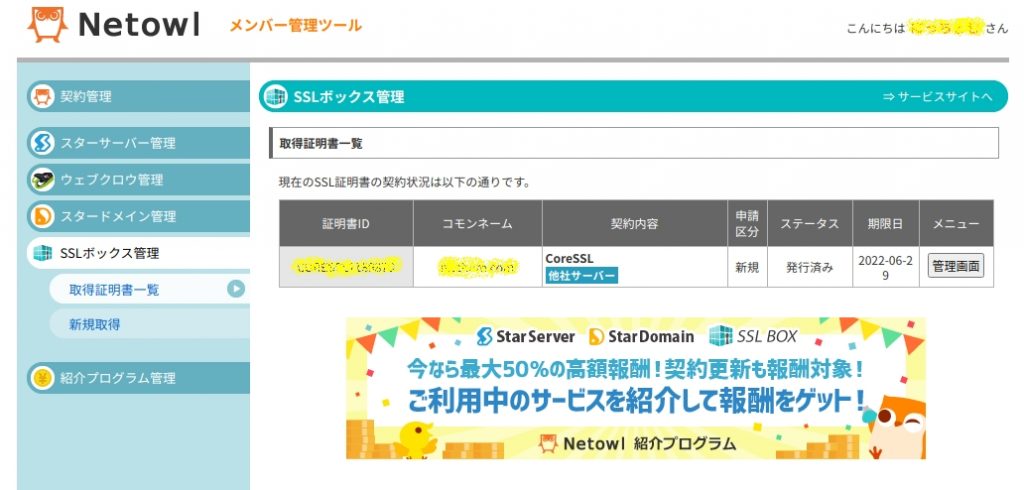Click the Netowl owl logo icon

pos(47,25)
